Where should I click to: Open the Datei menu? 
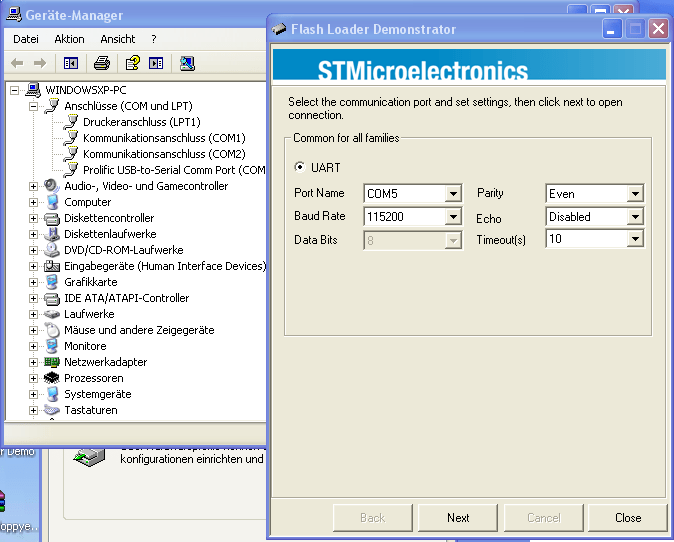tap(26, 39)
